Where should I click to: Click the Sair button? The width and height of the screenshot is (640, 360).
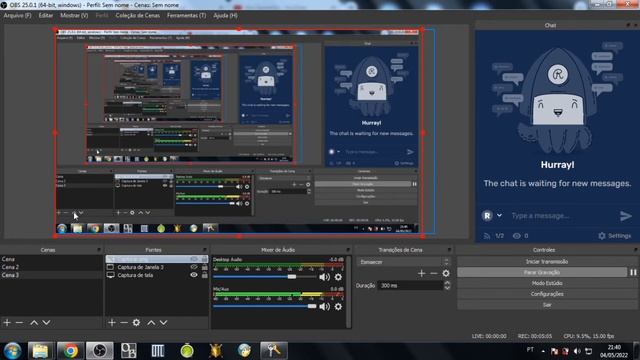coord(547,305)
